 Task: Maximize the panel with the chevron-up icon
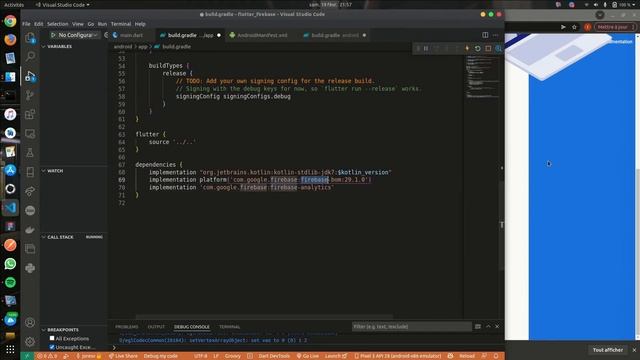pyautogui.click(x=488, y=327)
